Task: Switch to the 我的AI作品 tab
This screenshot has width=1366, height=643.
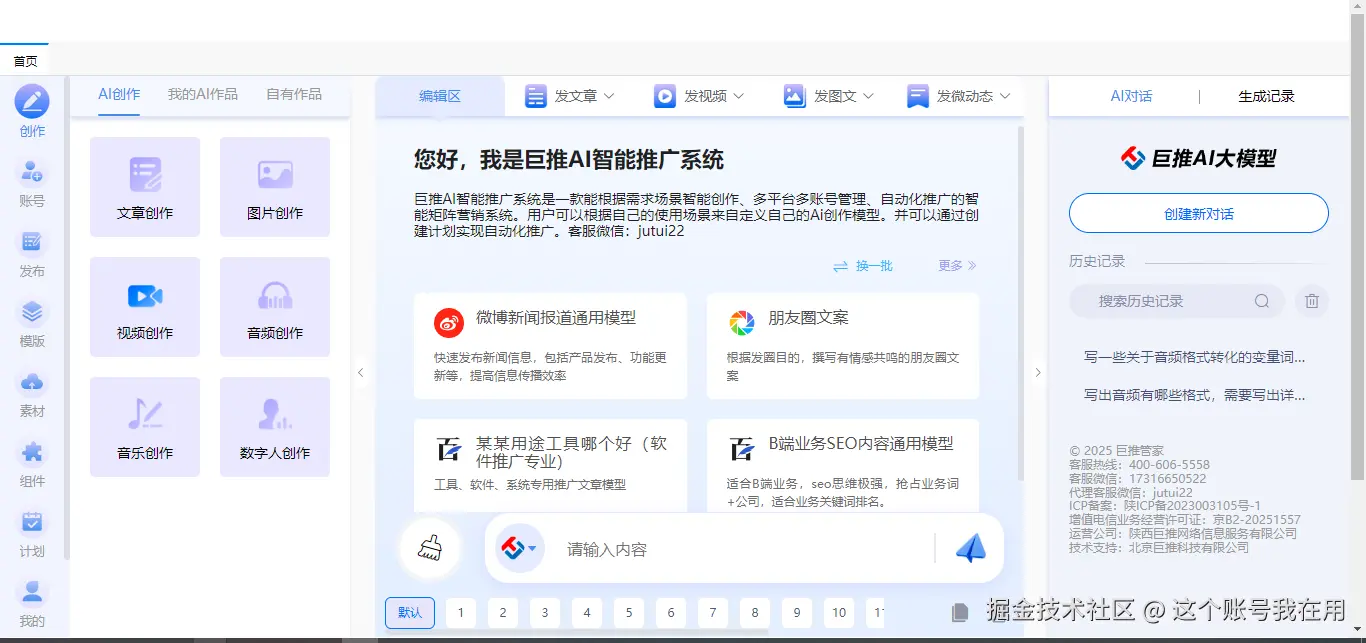Action: pyautogui.click(x=203, y=94)
